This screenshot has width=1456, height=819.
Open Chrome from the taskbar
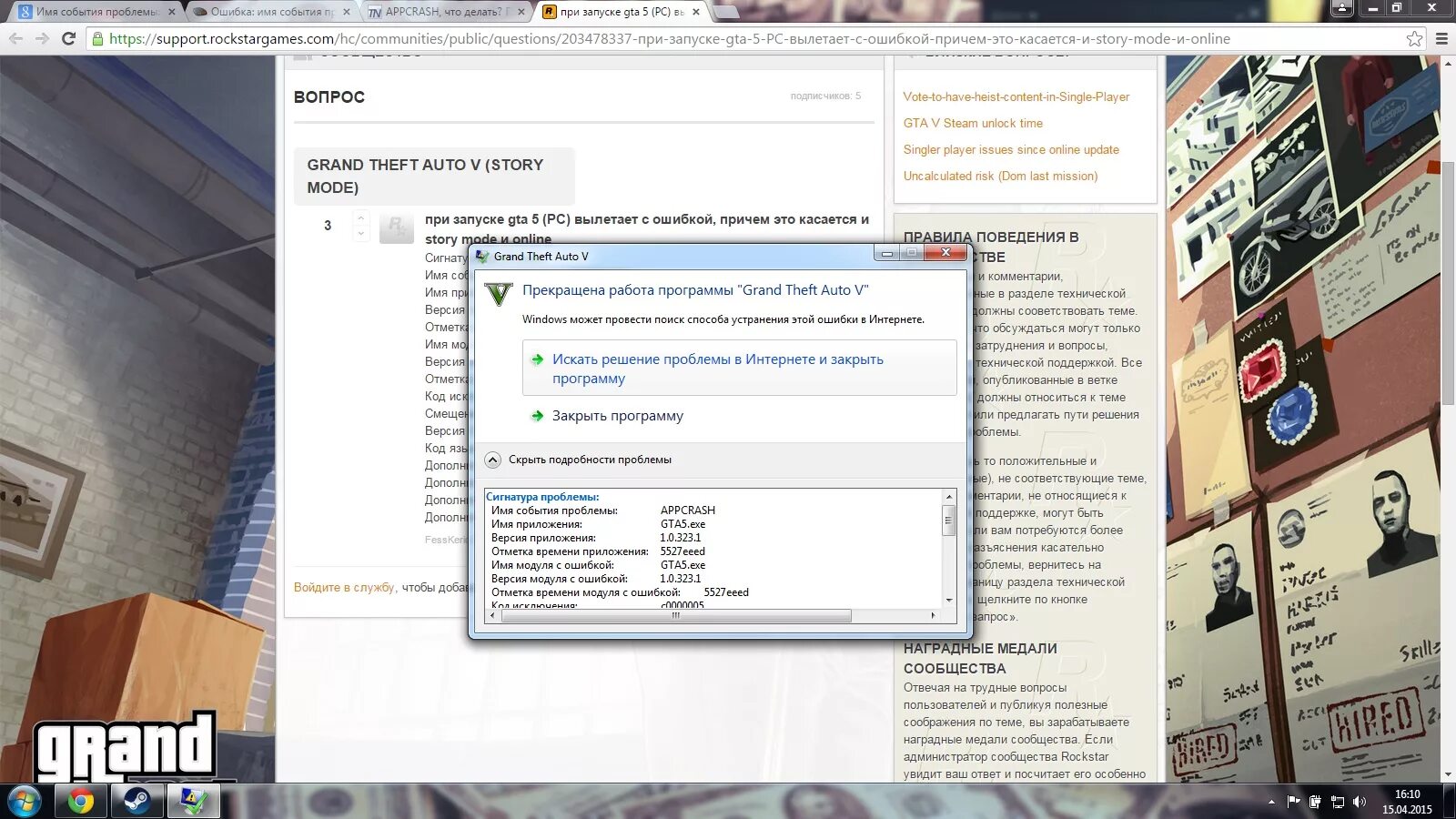click(x=81, y=802)
